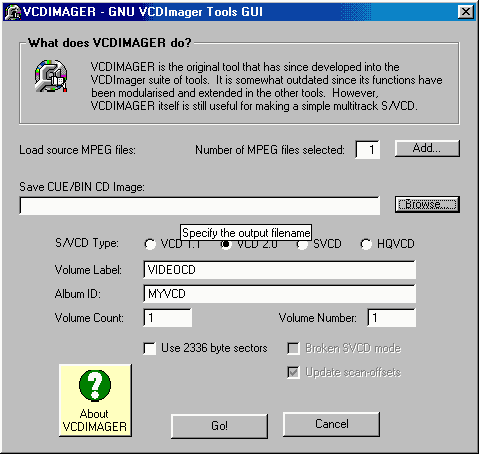Click the VCDImager wrench icon in description box

[x=51, y=76]
